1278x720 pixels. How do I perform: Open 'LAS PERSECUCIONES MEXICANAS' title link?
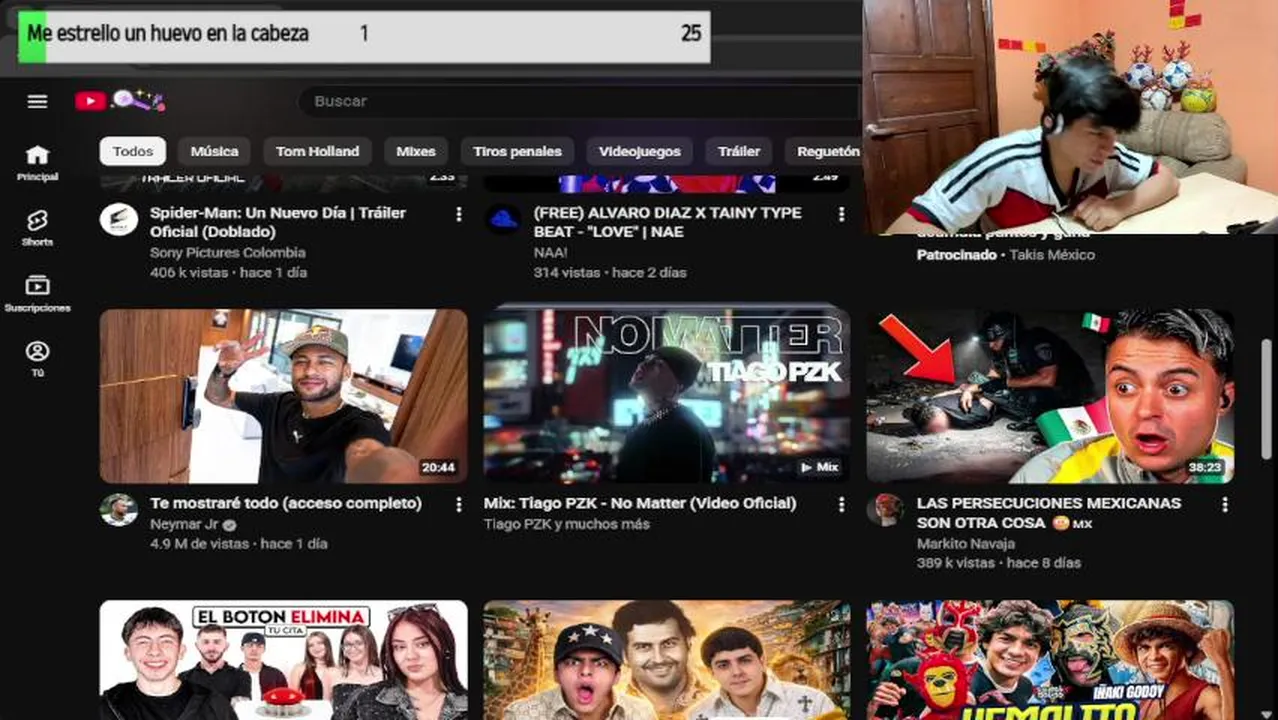pos(1048,513)
